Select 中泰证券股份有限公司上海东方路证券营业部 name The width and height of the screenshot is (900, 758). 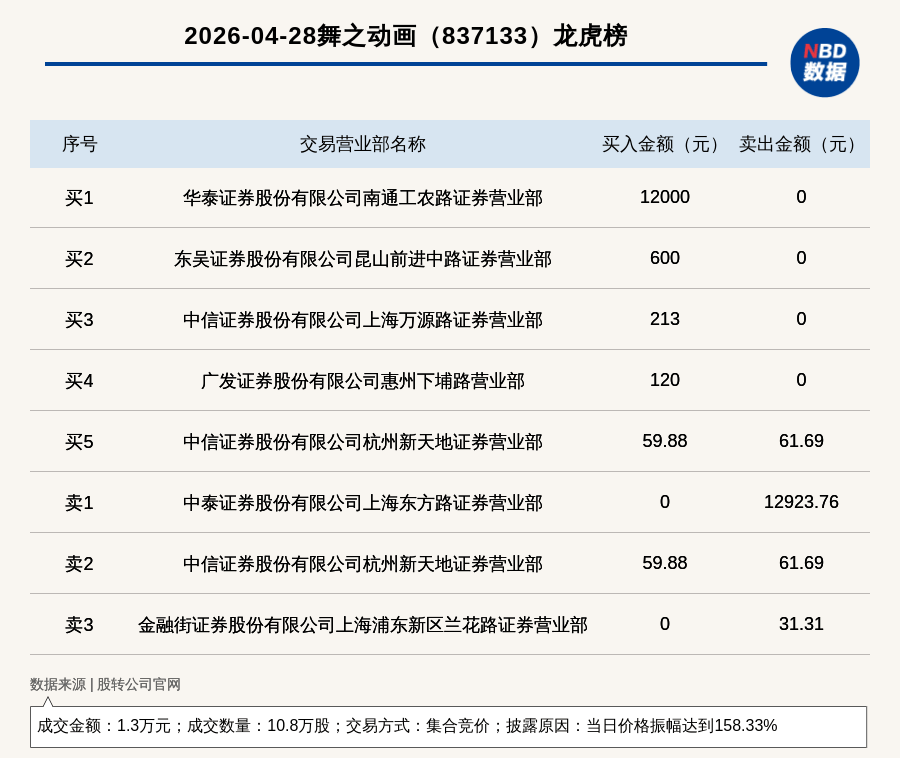tap(363, 503)
